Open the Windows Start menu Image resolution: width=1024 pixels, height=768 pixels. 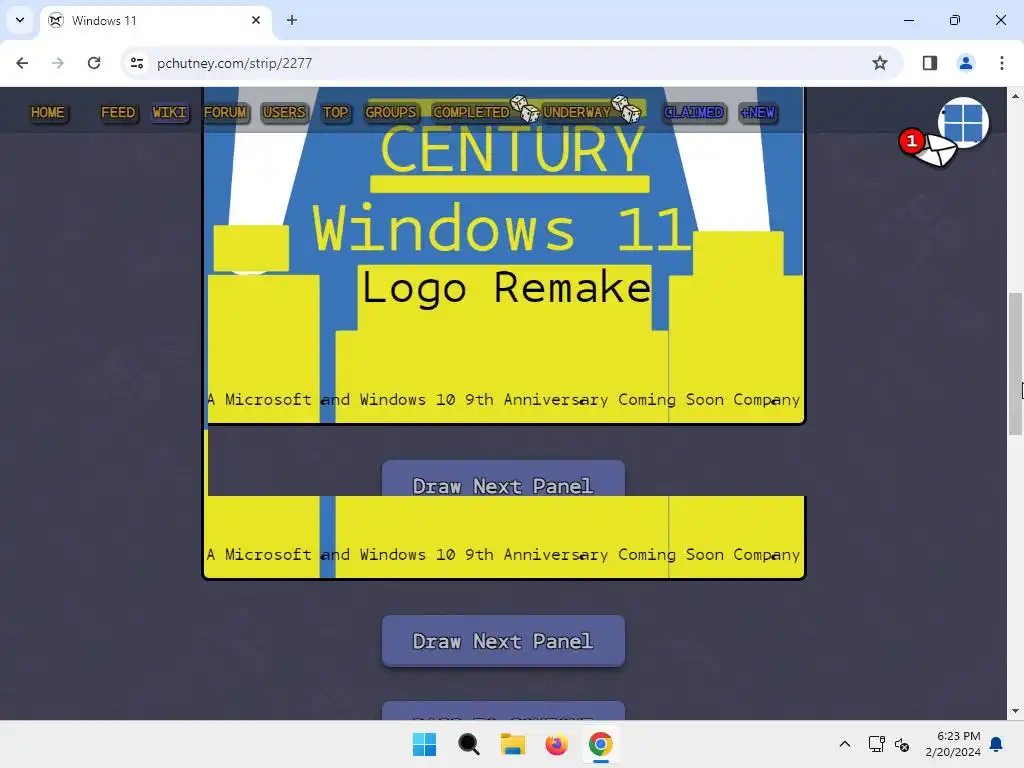pos(424,744)
